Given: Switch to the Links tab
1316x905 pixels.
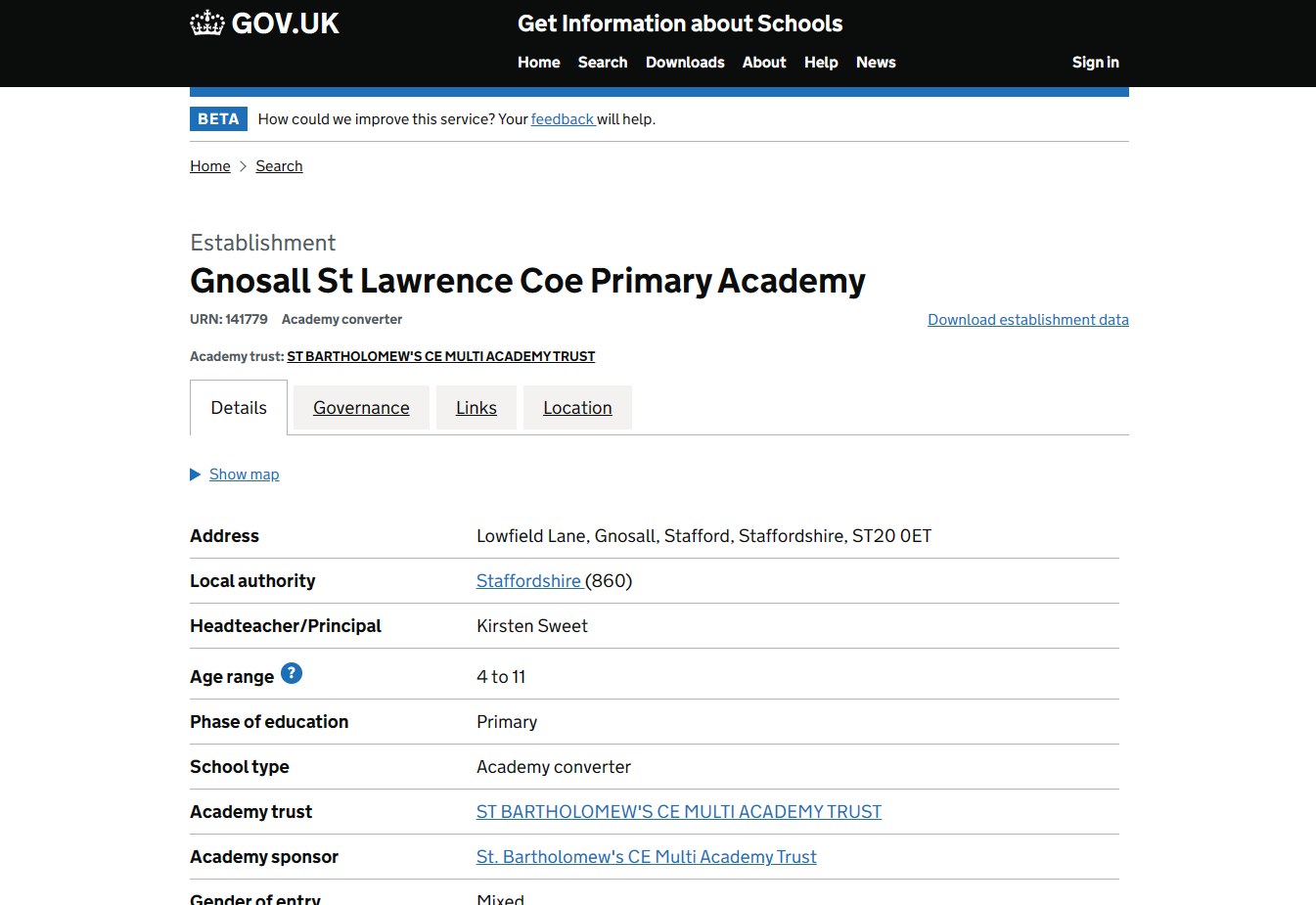Looking at the screenshot, I should coord(476,407).
